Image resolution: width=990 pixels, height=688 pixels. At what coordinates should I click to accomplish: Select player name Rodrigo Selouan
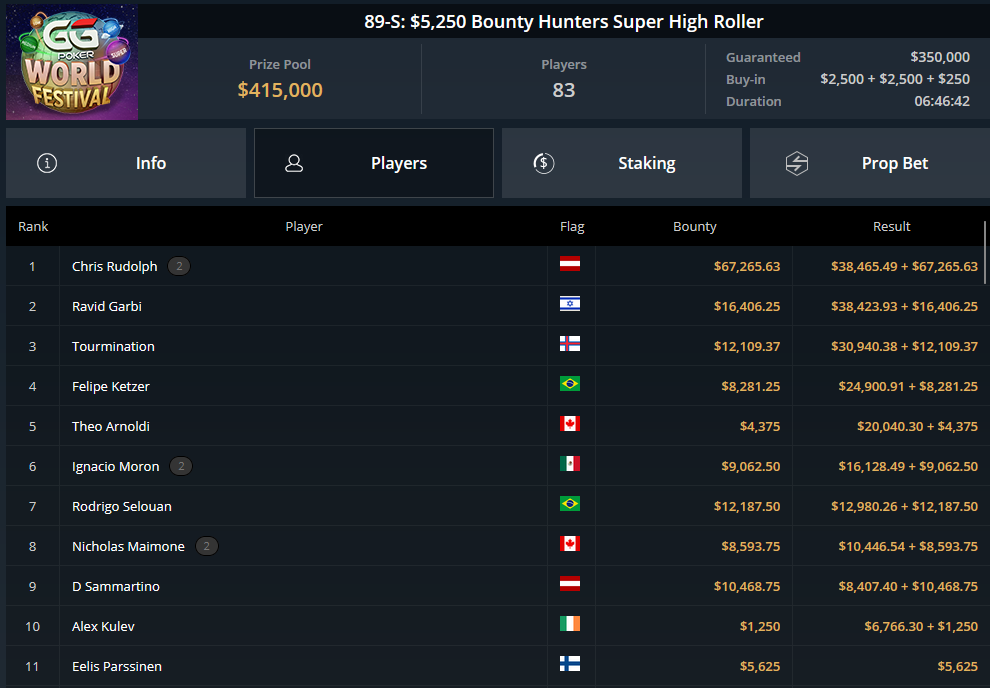click(x=122, y=506)
